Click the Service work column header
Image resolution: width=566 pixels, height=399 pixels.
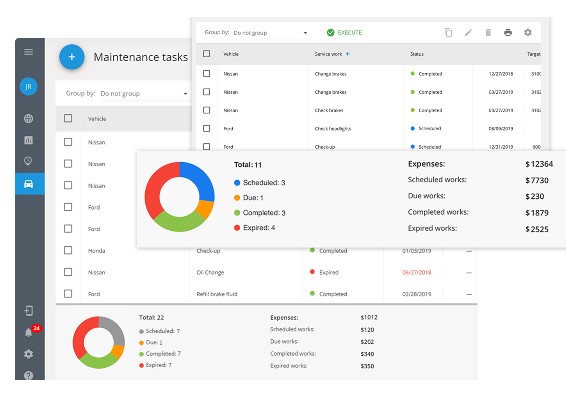pyautogui.click(x=328, y=54)
